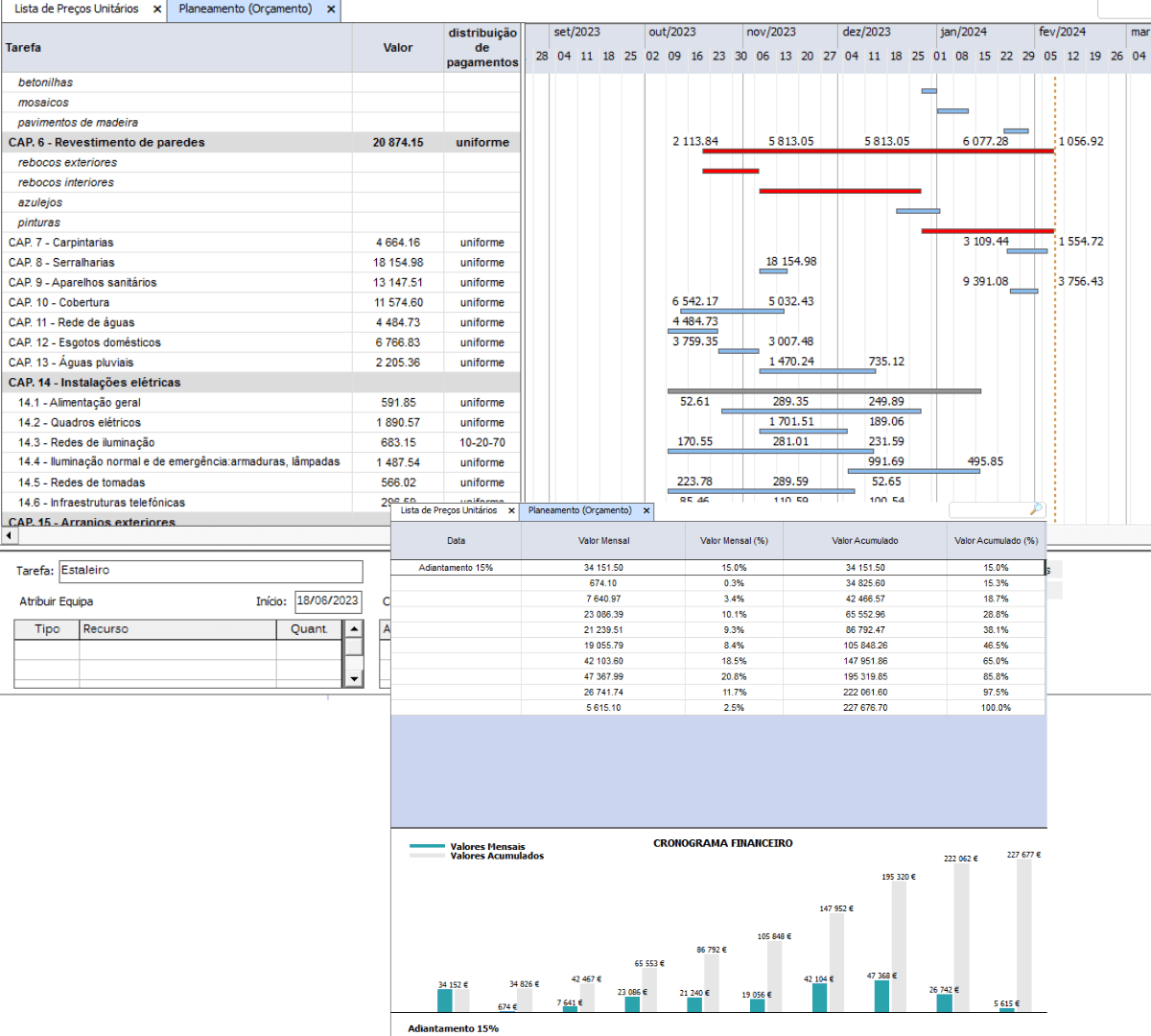The width and height of the screenshot is (1151, 1036).
Task: Close Planeamento tab above the payments table
Action: pyautogui.click(x=646, y=511)
